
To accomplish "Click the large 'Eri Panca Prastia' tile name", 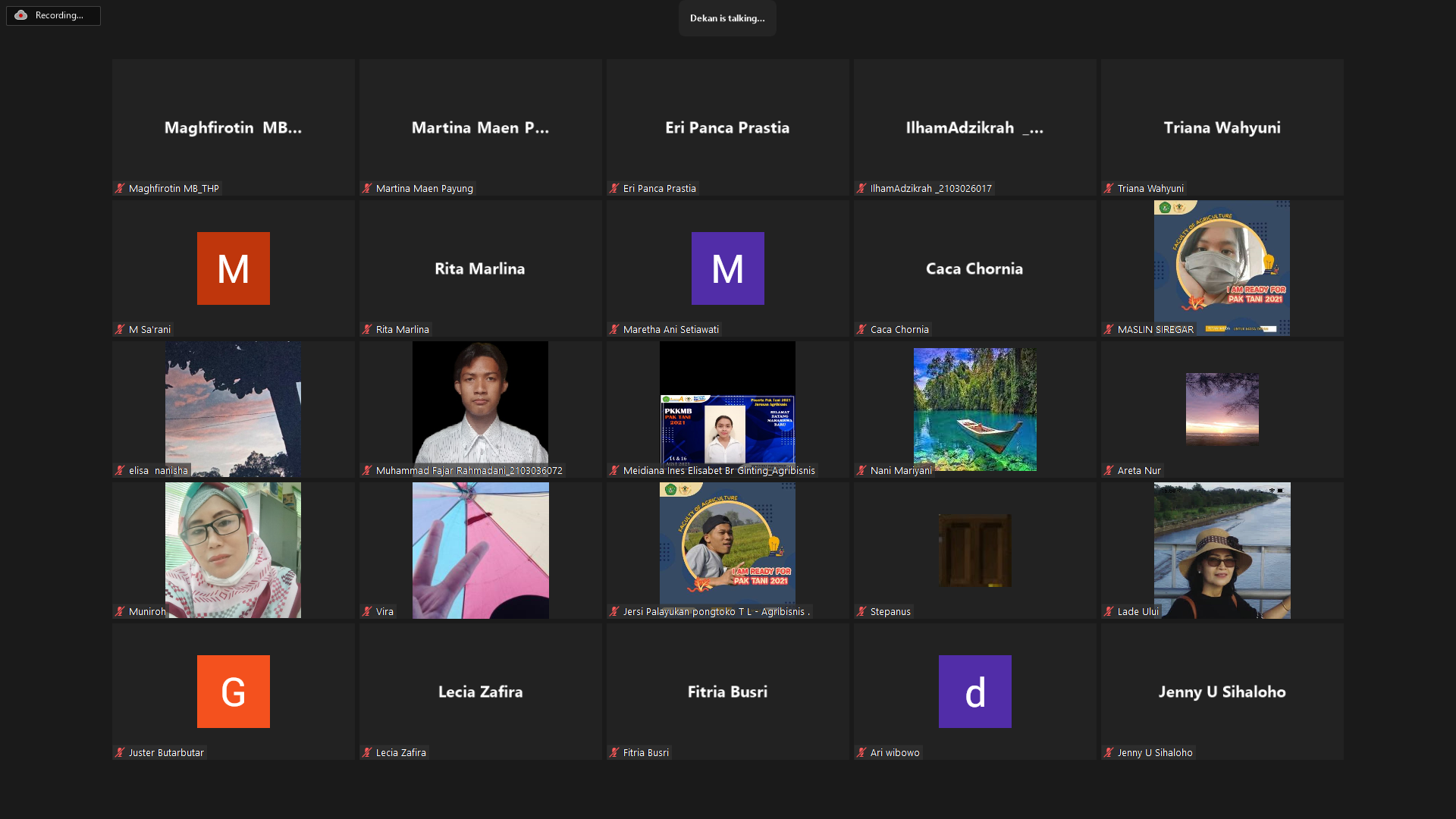I will (x=727, y=127).
